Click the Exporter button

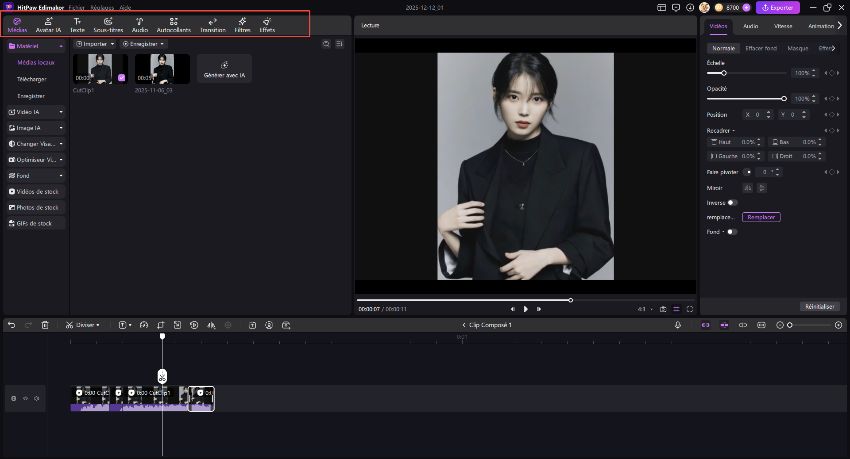pyautogui.click(x=777, y=7)
